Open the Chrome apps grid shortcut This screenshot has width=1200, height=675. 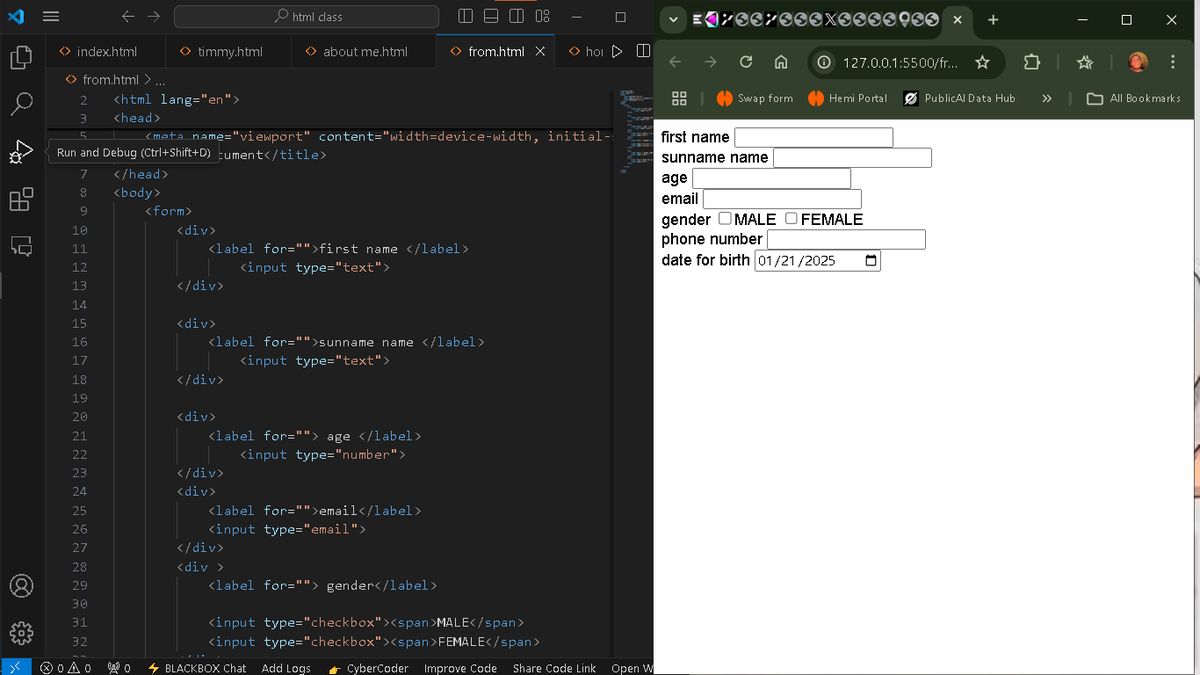click(678, 98)
